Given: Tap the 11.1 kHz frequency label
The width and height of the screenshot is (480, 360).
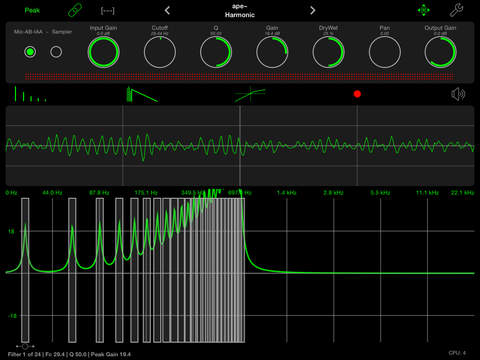Looking at the screenshot, I should pyautogui.click(x=427, y=193).
